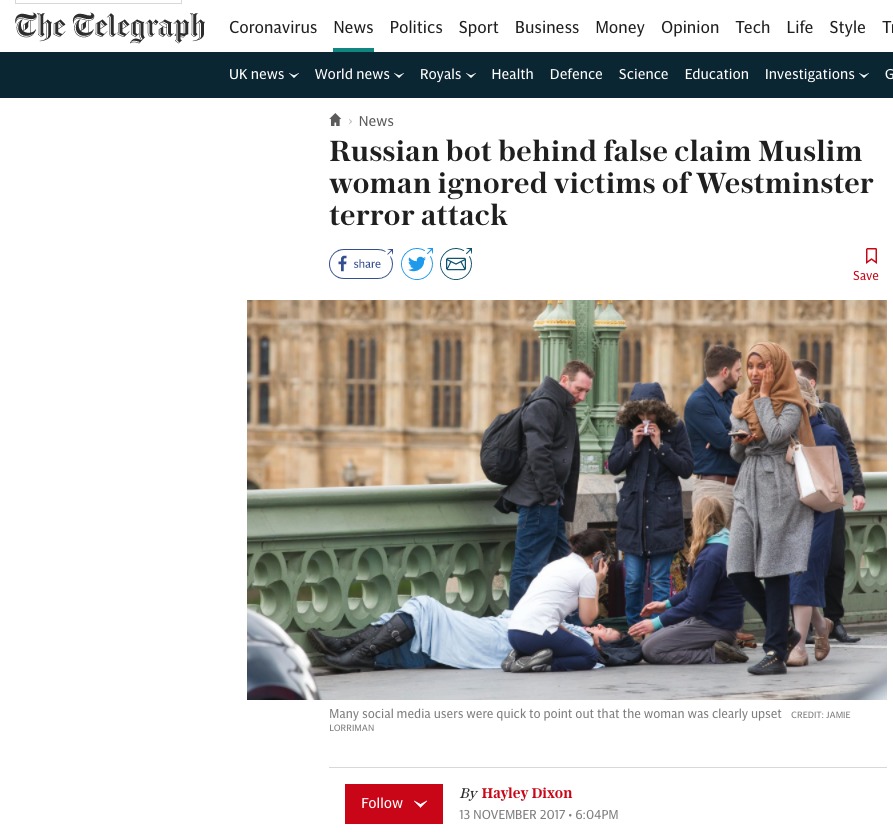Open the Science subsection
The image size is (893, 835).
643,75
